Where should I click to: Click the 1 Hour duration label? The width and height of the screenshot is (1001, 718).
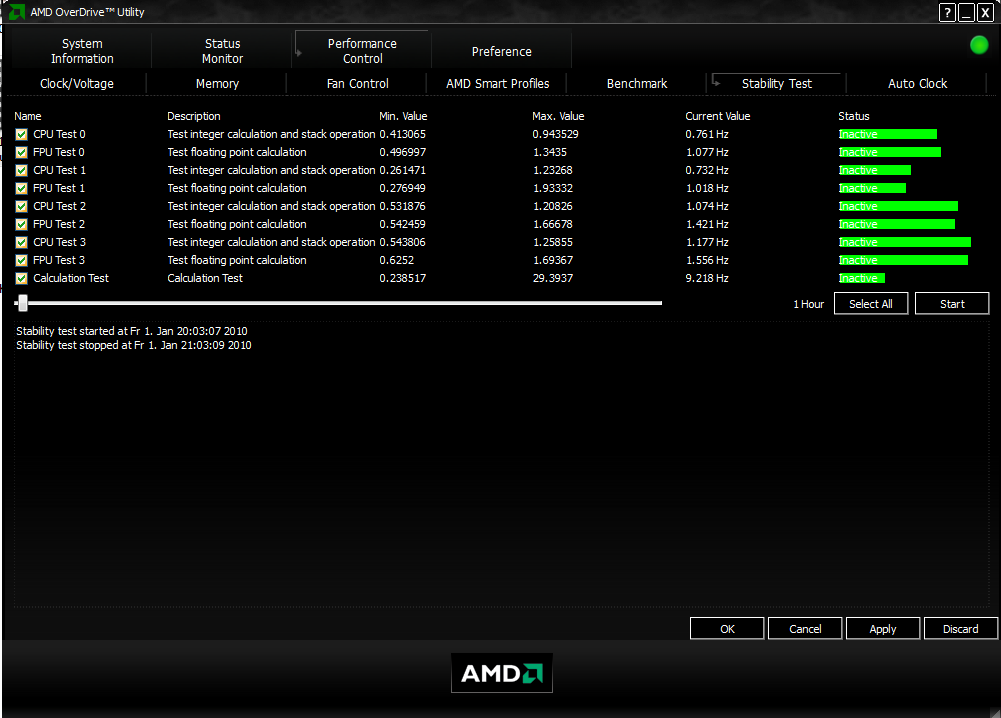click(808, 304)
